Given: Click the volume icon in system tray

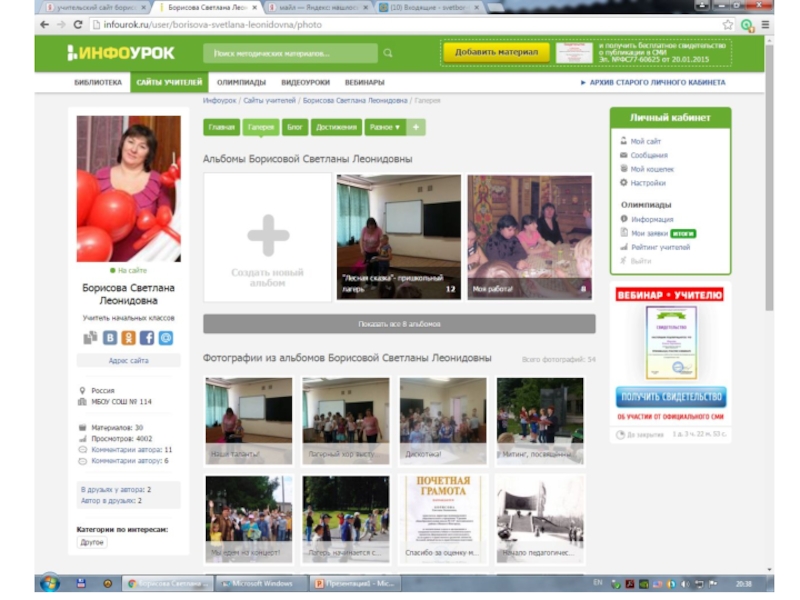Looking at the screenshot, I should point(685,584).
